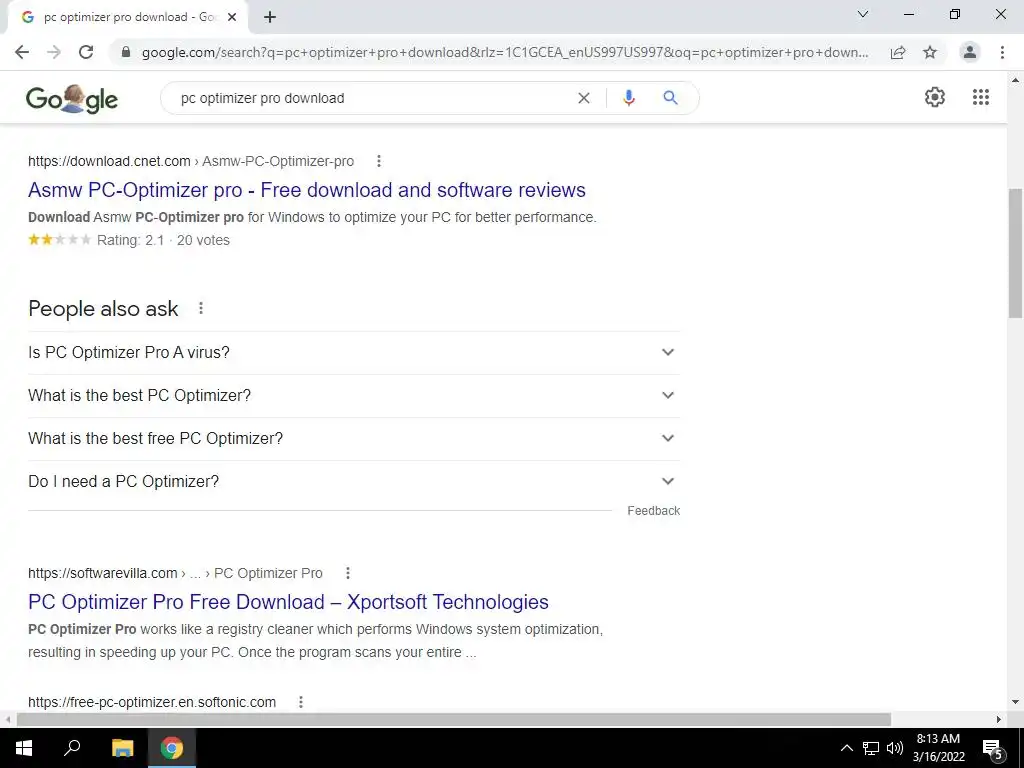Open Windows taskbar search
1024x768 pixels.
[x=72, y=747]
